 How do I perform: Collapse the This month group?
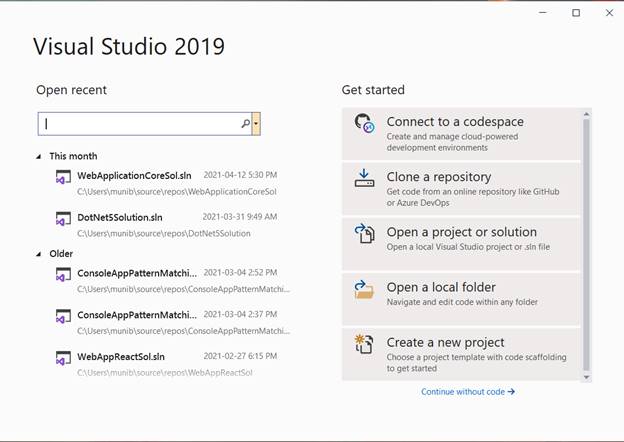[x=39, y=156]
